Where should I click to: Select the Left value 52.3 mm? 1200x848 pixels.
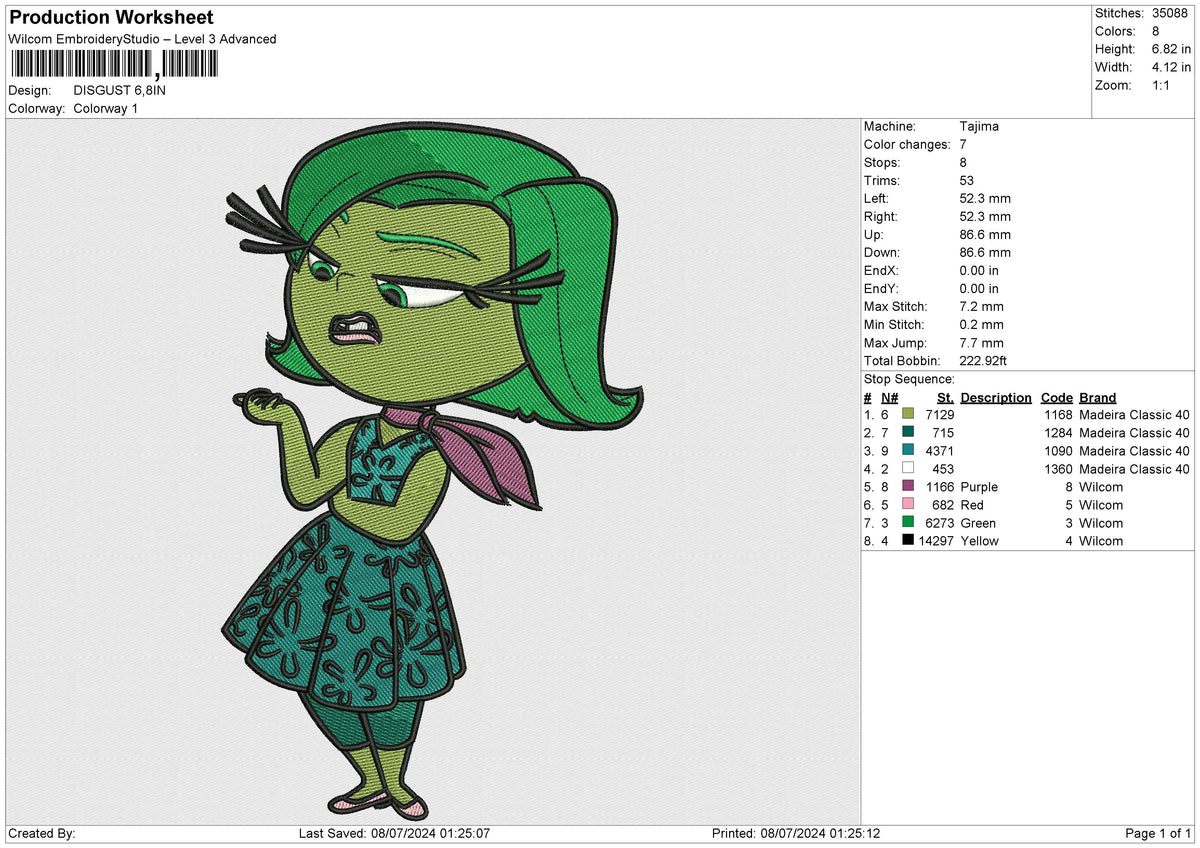[x=985, y=198]
